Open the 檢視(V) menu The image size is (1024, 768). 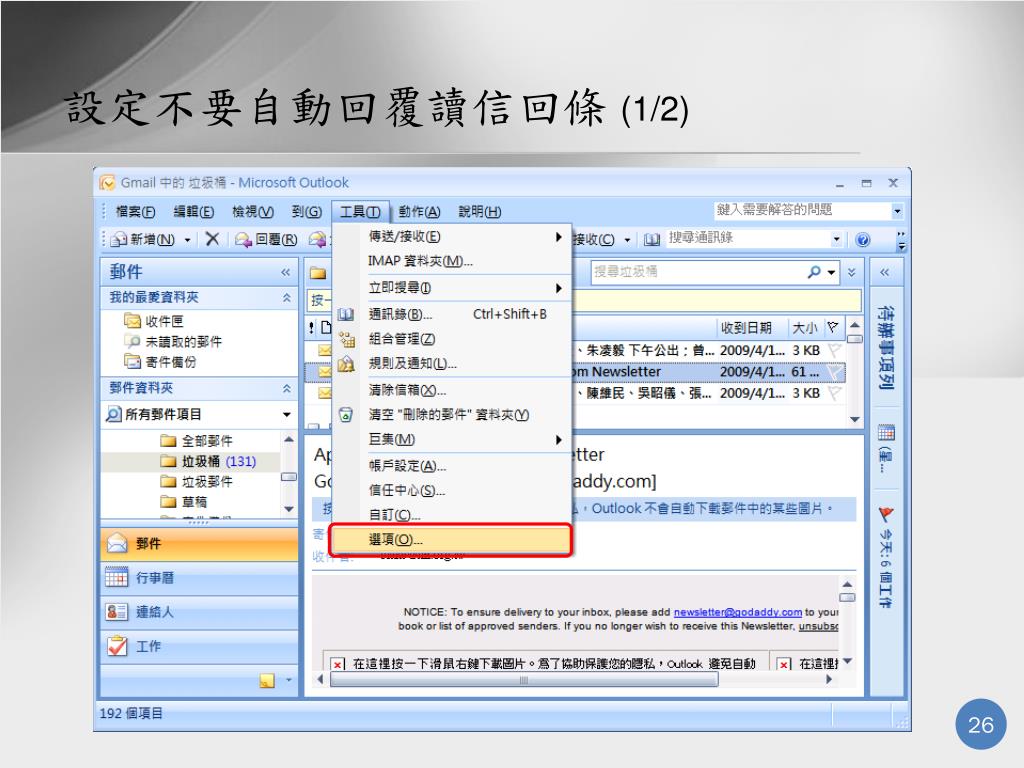point(253,212)
